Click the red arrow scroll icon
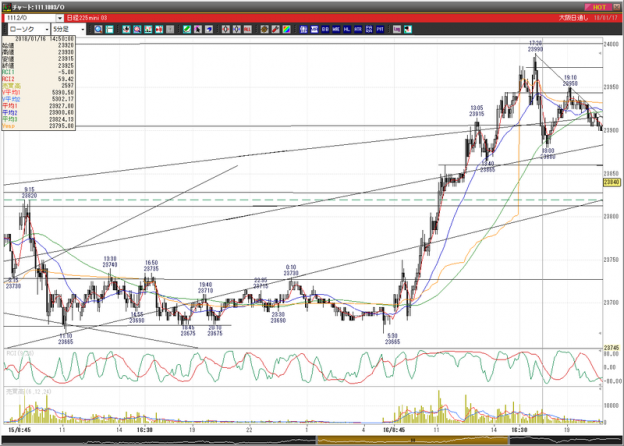 tap(159, 29)
